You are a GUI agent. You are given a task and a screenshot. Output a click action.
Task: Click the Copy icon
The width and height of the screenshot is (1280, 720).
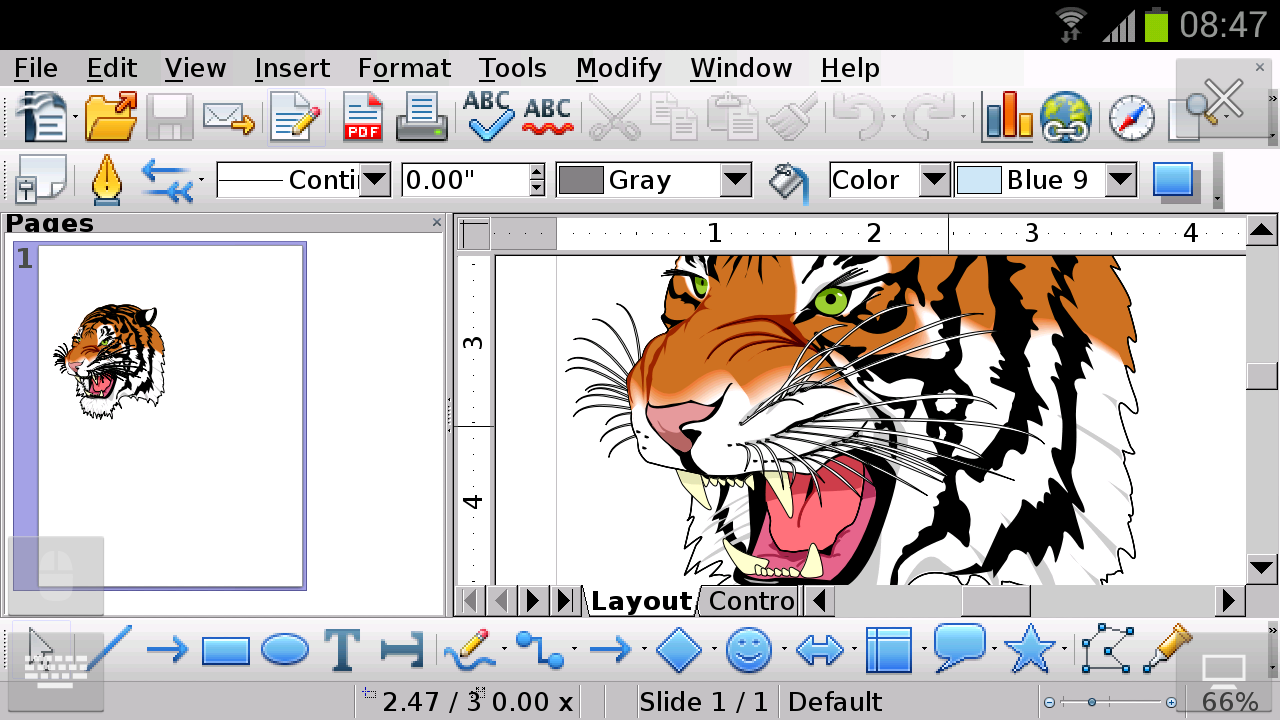[x=673, y=117]
